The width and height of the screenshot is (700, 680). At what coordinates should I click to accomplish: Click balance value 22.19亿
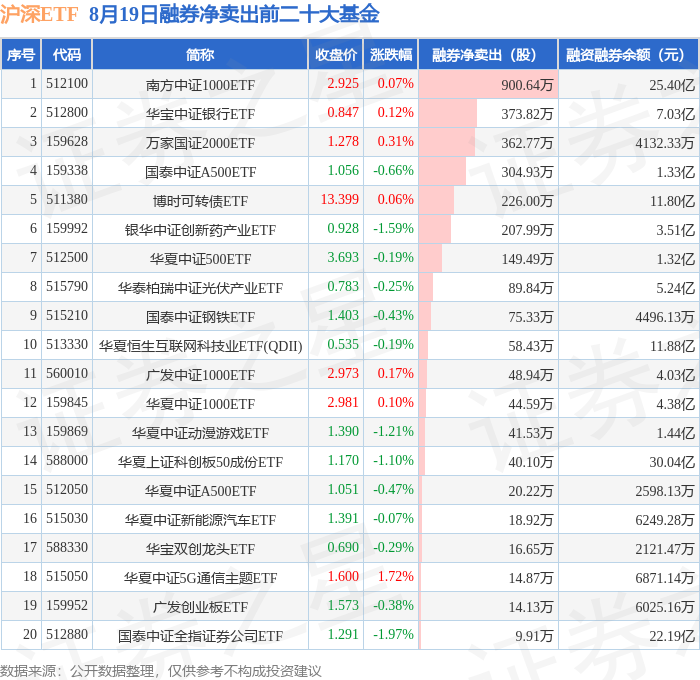[x=672, y=636]
